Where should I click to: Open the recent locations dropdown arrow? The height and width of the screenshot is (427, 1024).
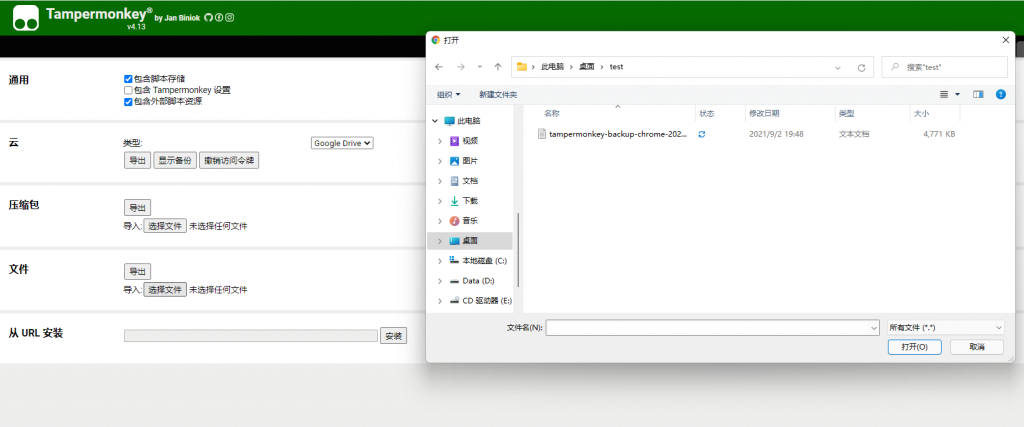point(480,67)
